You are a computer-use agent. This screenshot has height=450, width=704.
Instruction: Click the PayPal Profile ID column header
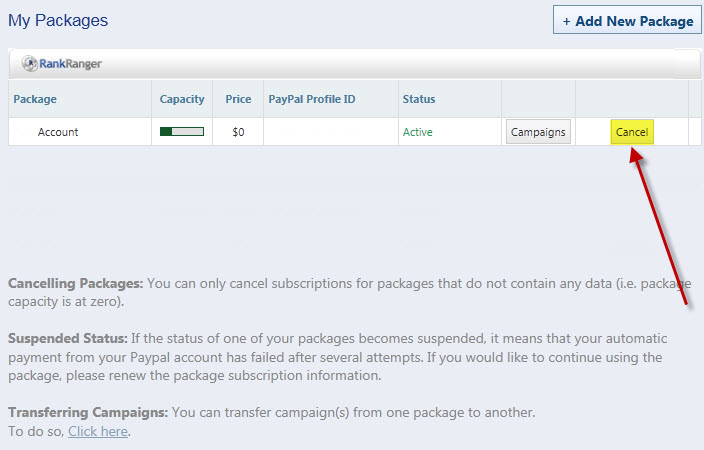[x=311, y=99]
